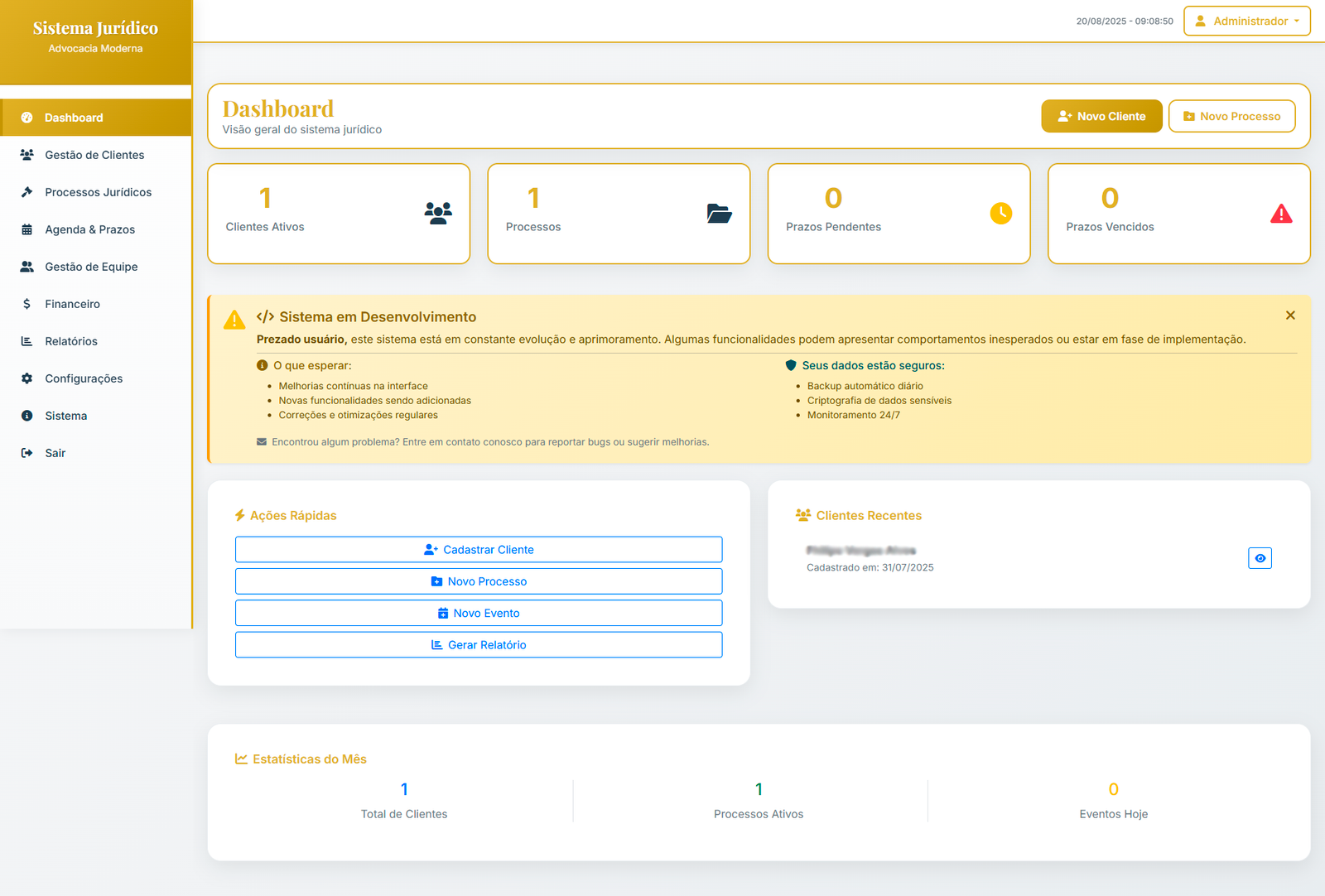Click the Agenda & Prazos calendar icon
This screenshot has width=1325, height=896.
click(x=26, y=229)
